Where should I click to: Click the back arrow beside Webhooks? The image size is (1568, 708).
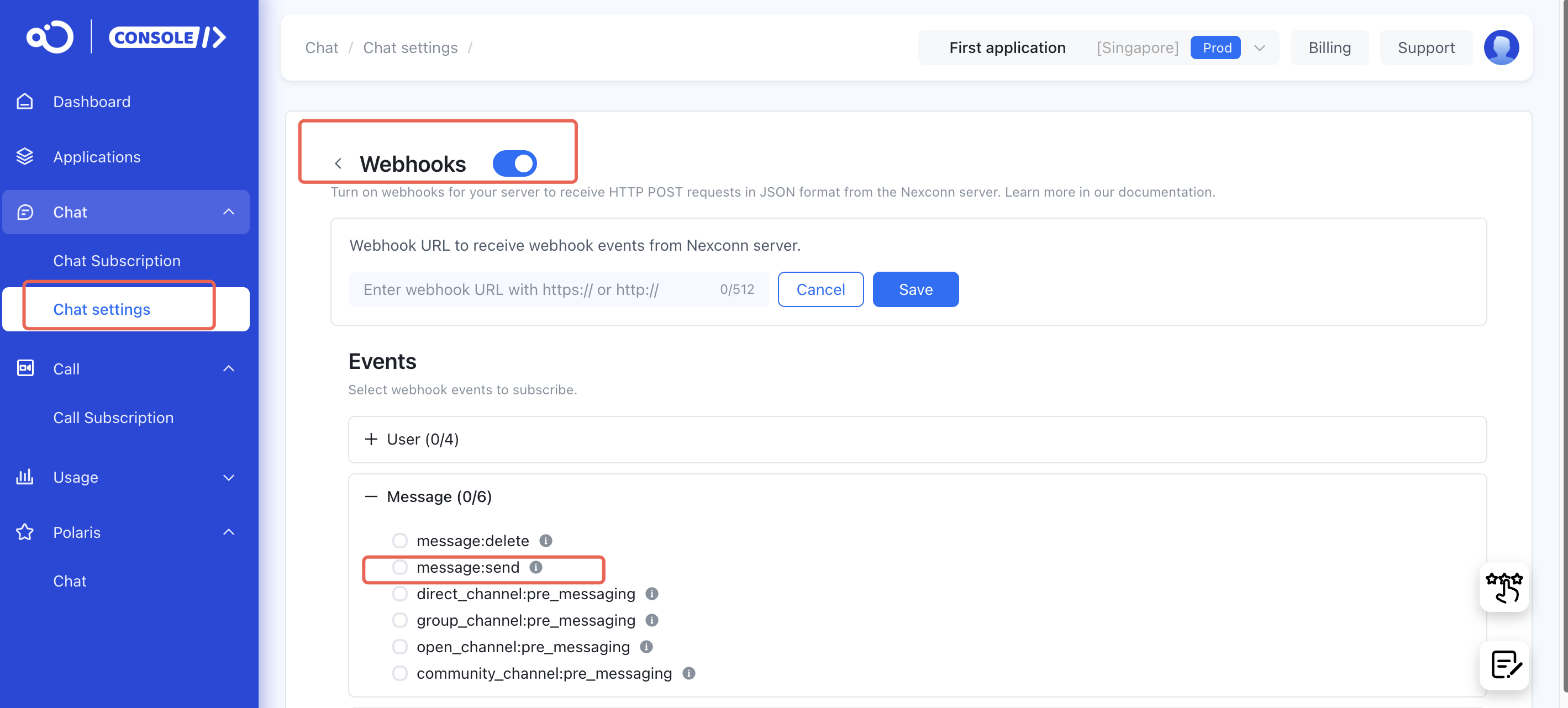[x=338, y=163]
